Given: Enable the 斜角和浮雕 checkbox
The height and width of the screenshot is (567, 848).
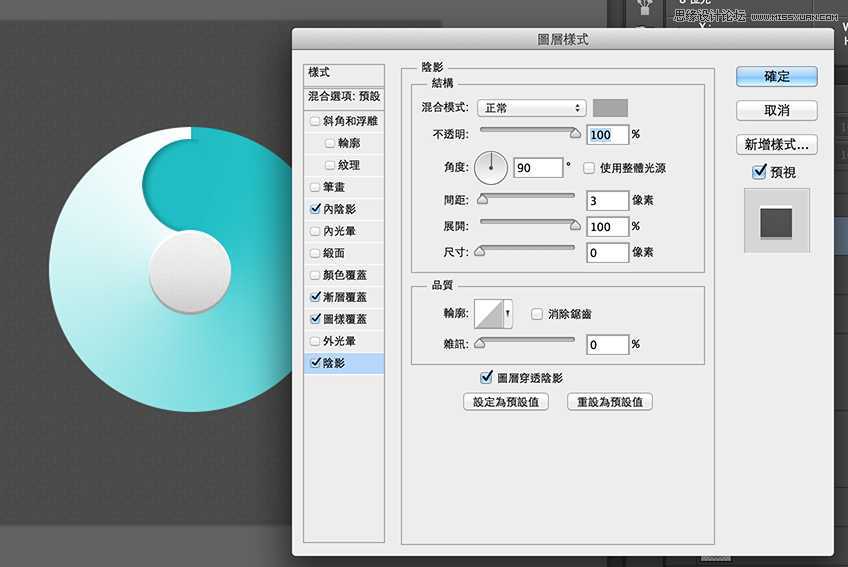Looking at the screenshot, I should click(316, 121).
